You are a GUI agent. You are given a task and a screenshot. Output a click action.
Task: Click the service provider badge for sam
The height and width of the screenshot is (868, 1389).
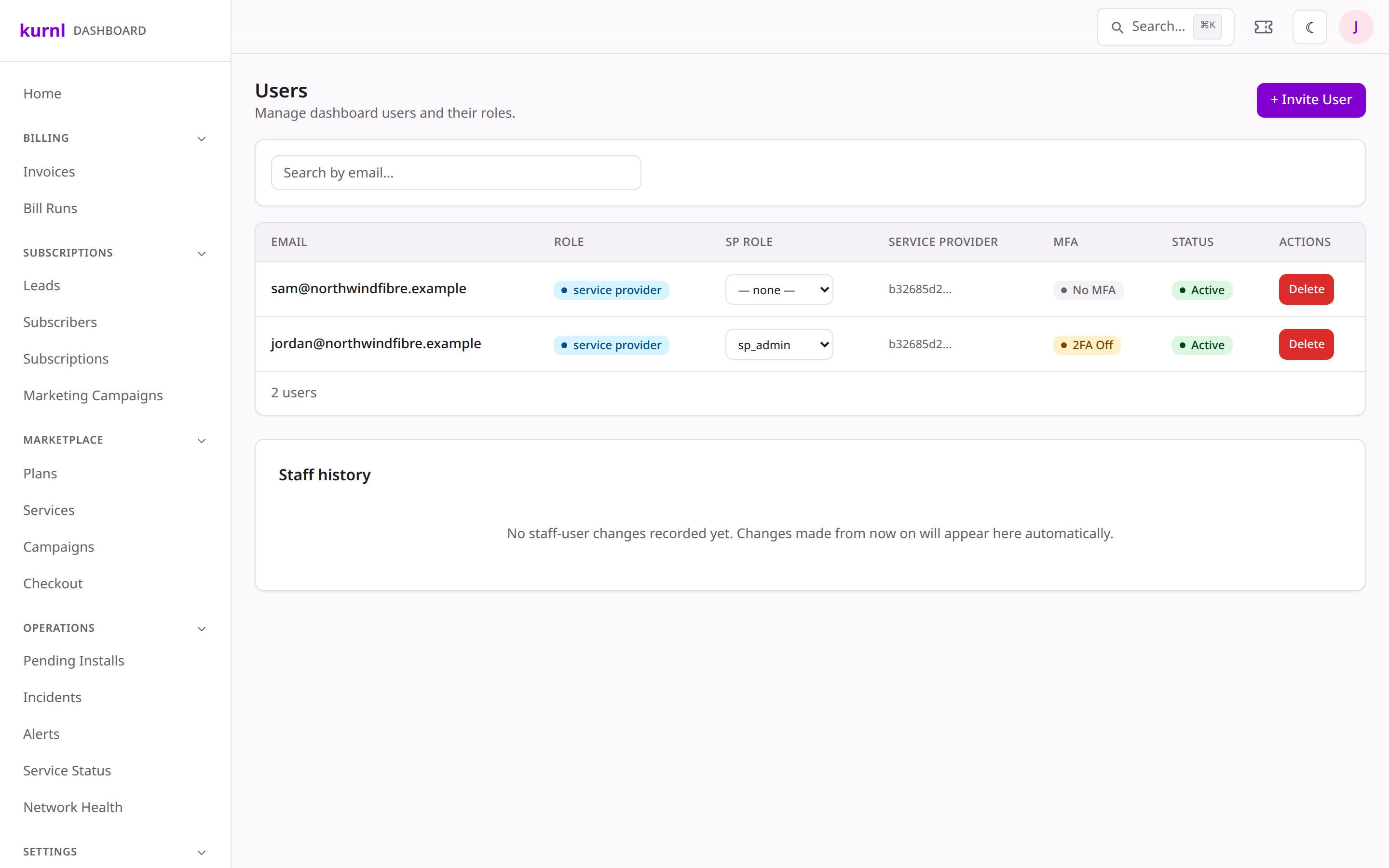[611, 290]
